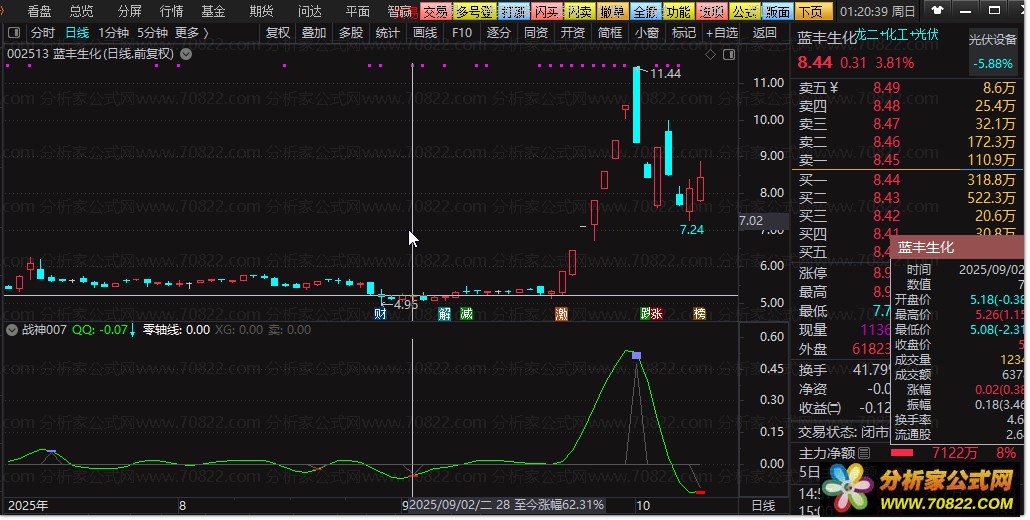The height and width of the screenshot is (520, 1030).
Task: Select the 1分钟 period
Action: pos(114,33)
